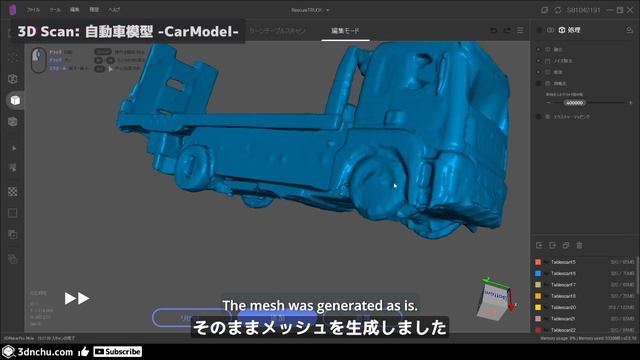Click the dotted point-cloud sidebar icon
The height and width of the screenshot is (360, 640).
(x=13, y=58)
